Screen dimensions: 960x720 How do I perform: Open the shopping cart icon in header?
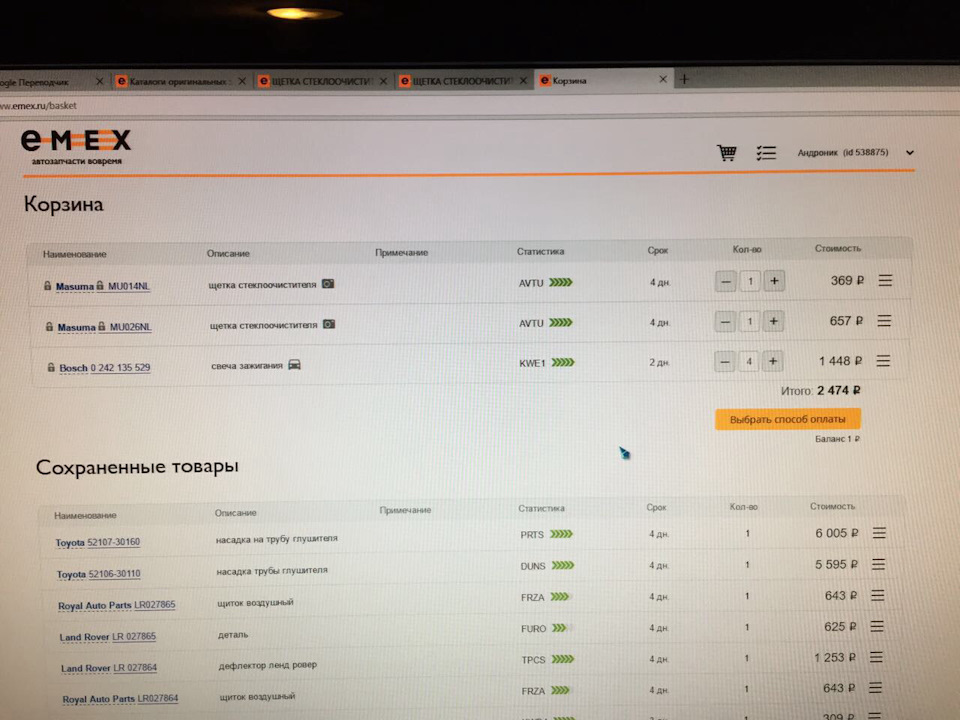[x=727, y=152]
